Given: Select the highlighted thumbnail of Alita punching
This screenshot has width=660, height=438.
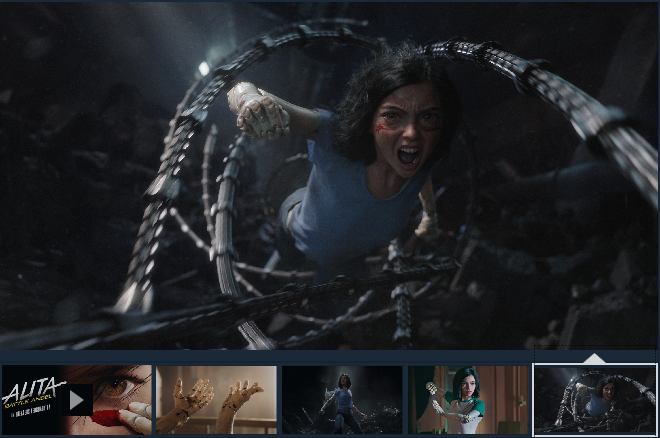Looking at the screenshot, I should pyautogui.click(x=595, y=400).
